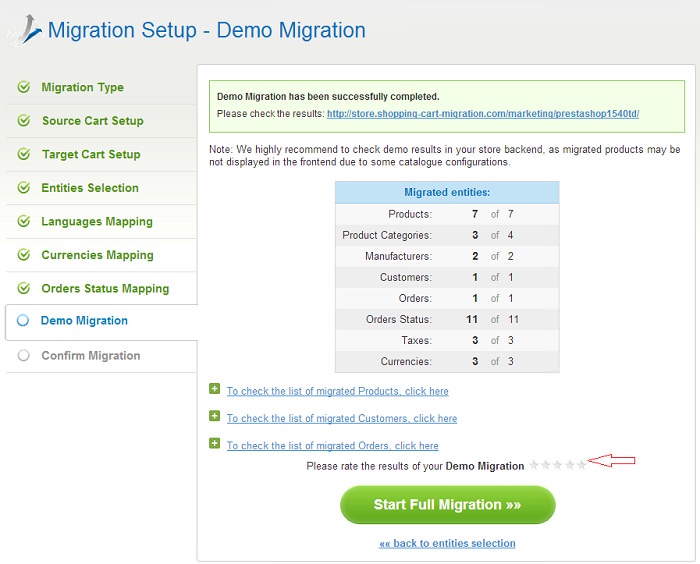Viewport: 700px width, 564px height.
Task: Click the Cart2Cart logo icon in header
Action: [27, 29]
